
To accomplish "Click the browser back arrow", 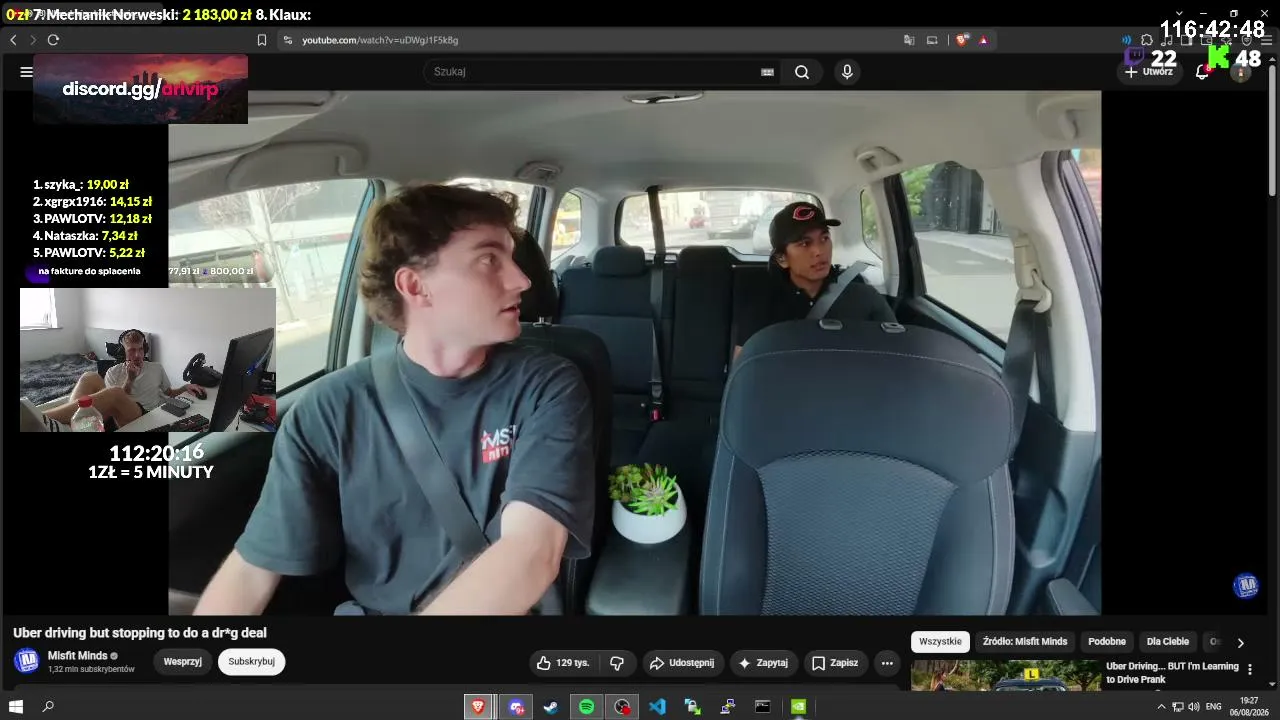I will (x=13, y=40).
